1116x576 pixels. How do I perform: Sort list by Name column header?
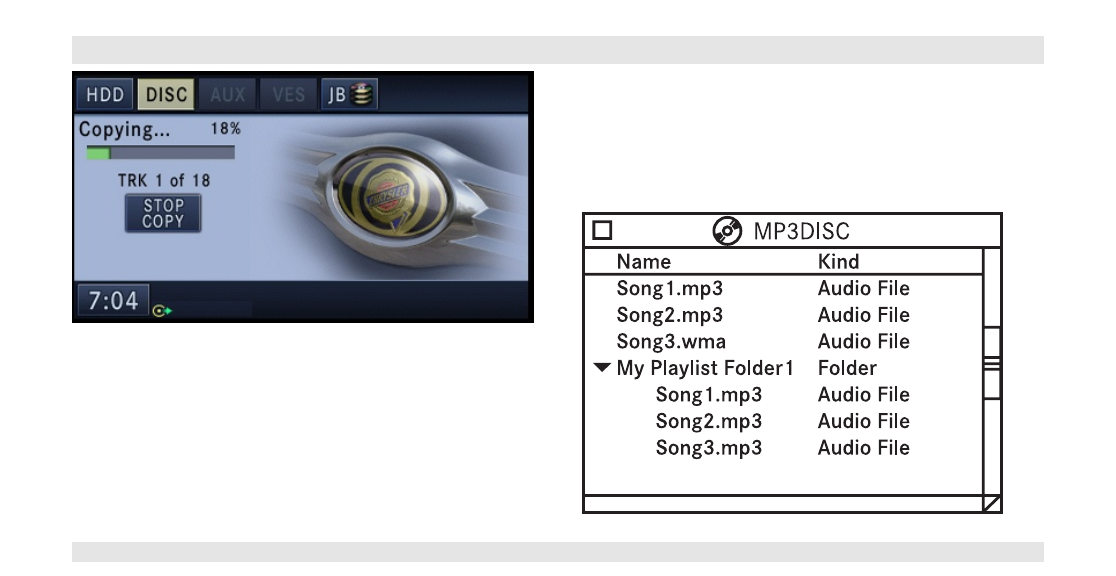(643, 261)
